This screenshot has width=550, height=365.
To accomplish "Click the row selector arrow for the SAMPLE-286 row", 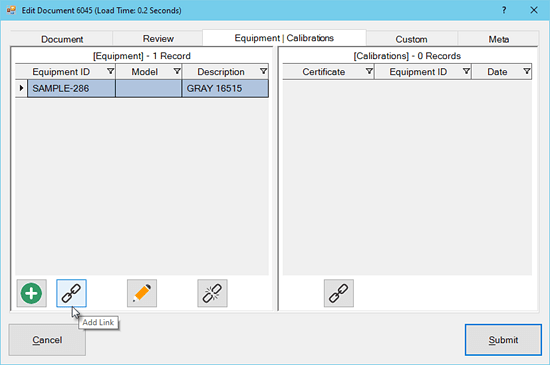I will (21, 88).
